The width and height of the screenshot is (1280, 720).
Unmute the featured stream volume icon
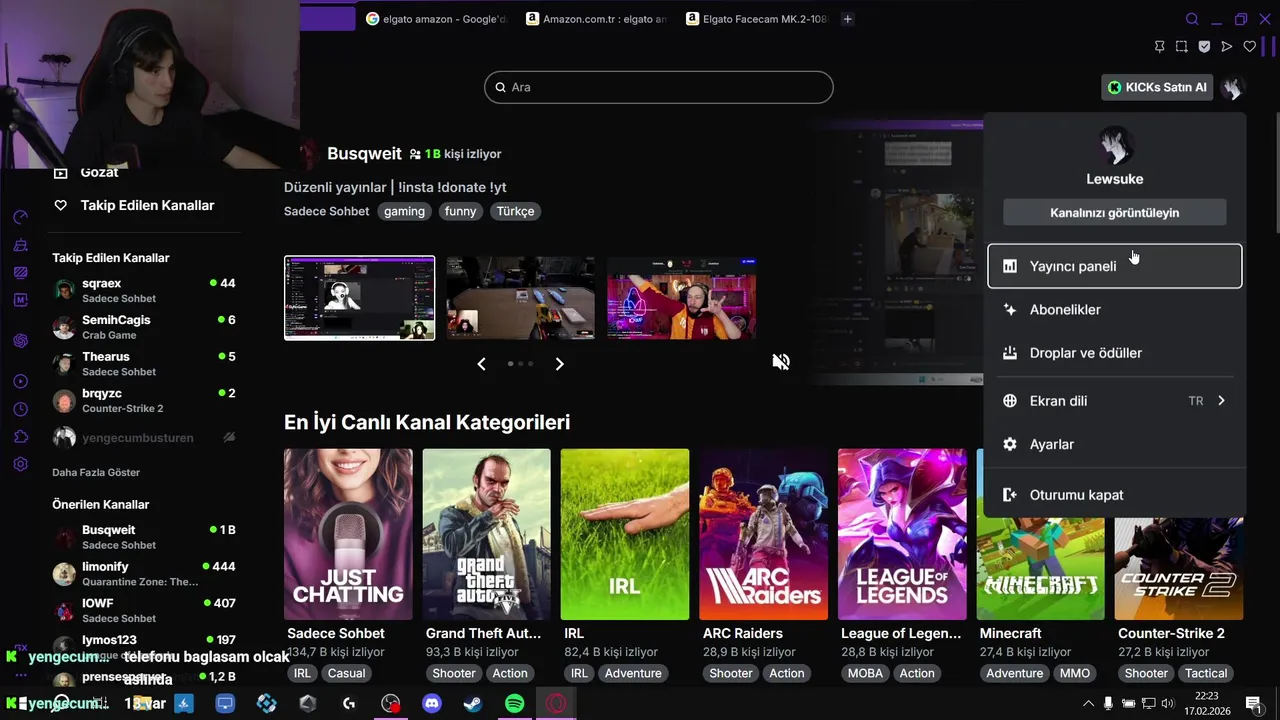coord(781,362)
